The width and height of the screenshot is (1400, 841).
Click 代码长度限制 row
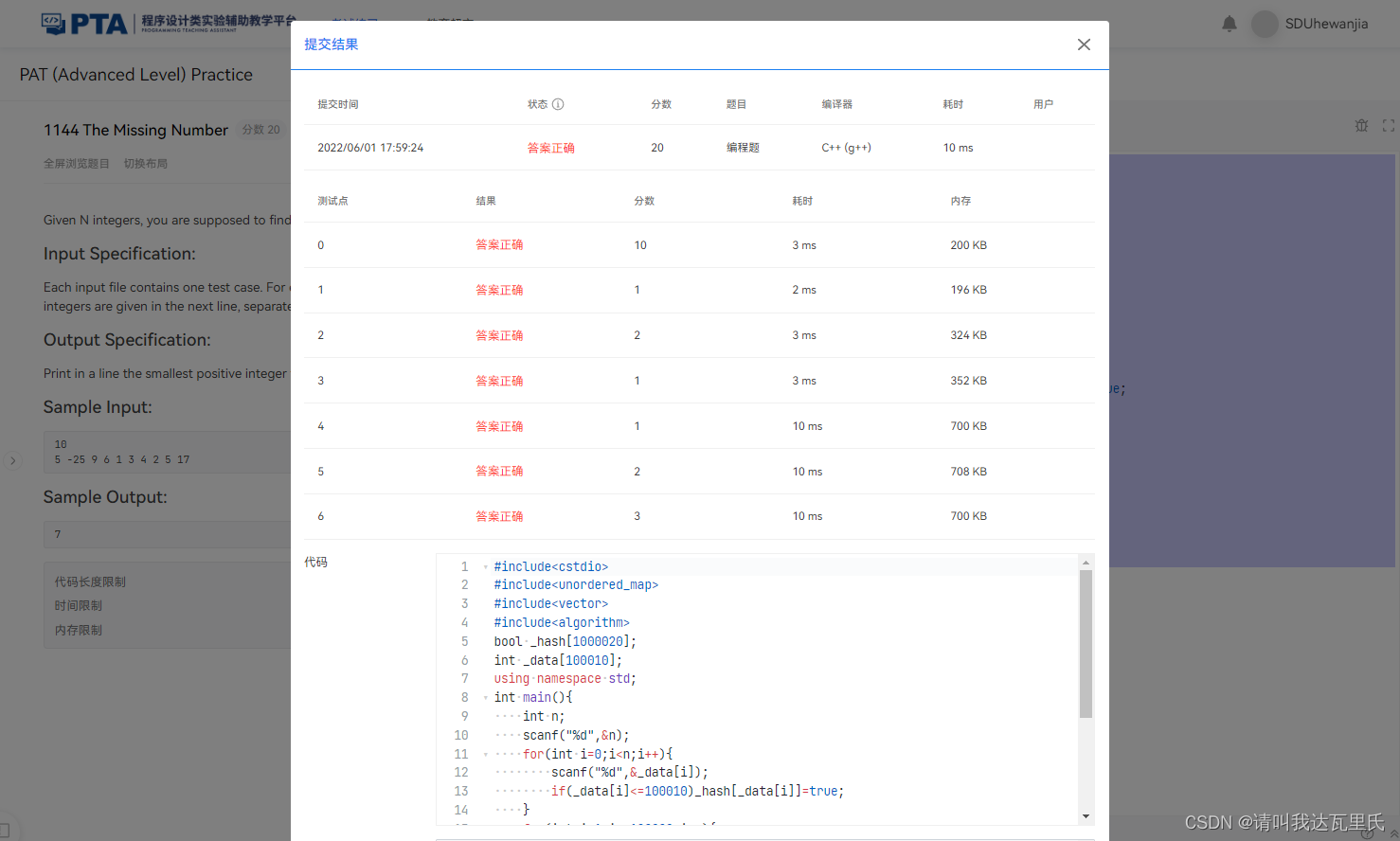click(90, 582)
